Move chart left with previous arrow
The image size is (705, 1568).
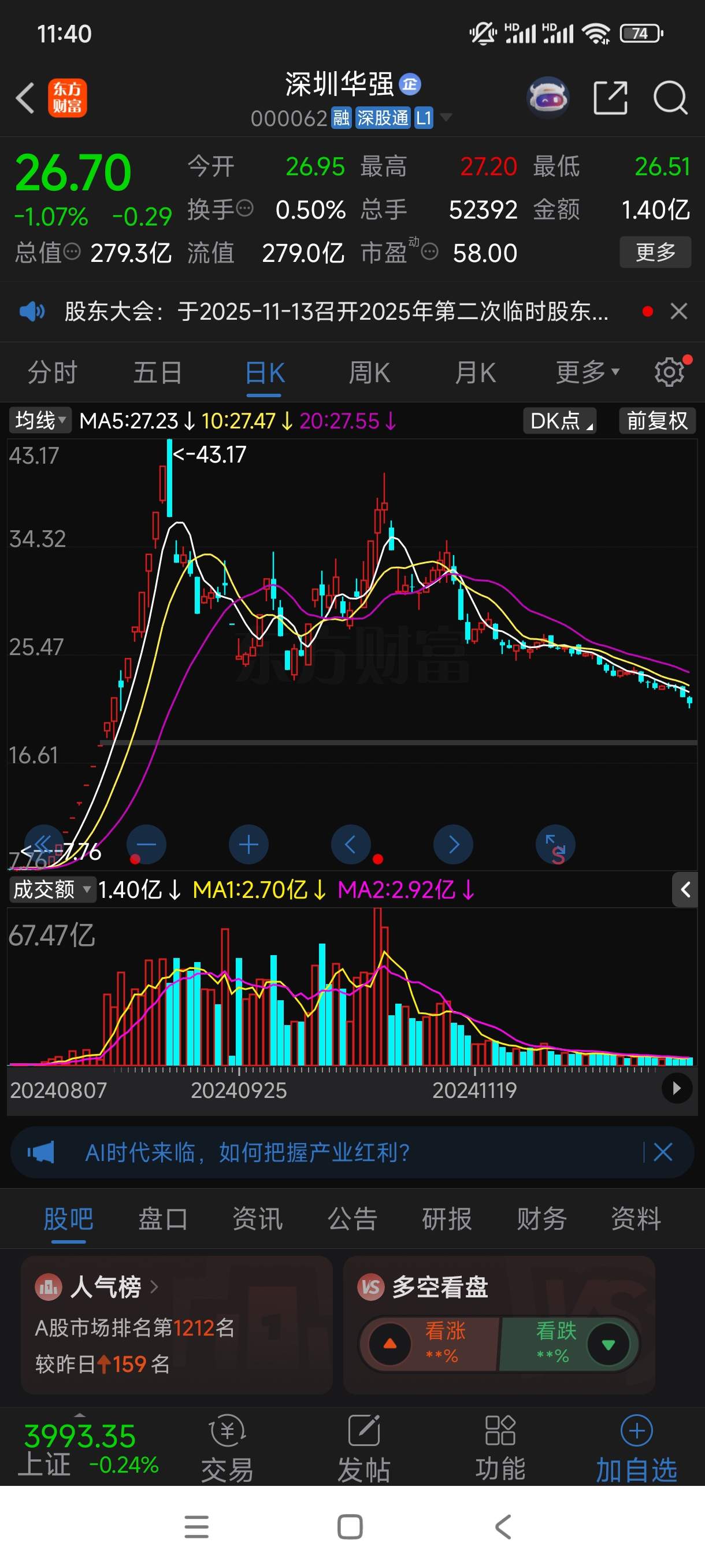(x=350, y=844)
